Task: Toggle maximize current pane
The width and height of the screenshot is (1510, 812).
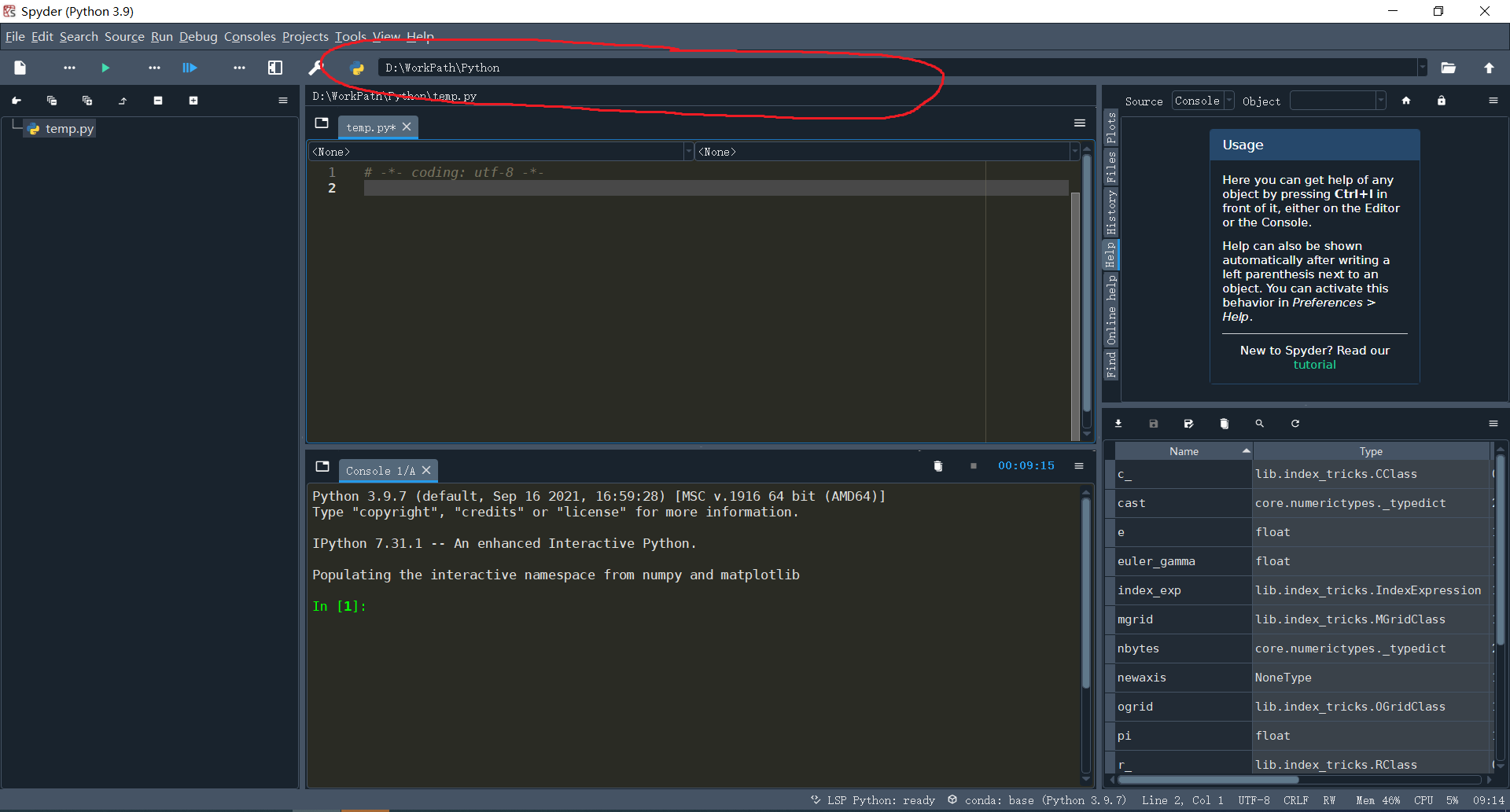Action: (x=274, y=68)
